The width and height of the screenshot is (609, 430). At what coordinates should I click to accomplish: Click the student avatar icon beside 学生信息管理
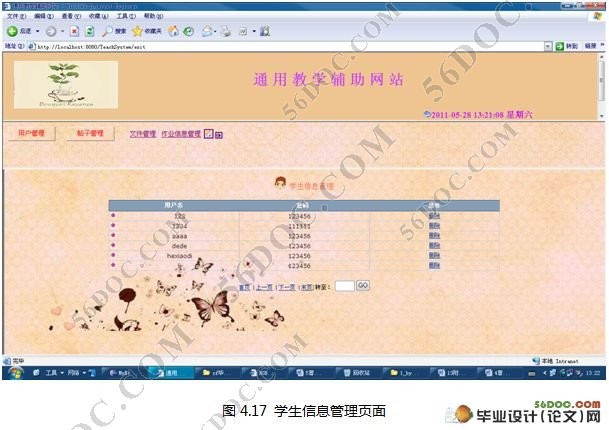point(279,184)
